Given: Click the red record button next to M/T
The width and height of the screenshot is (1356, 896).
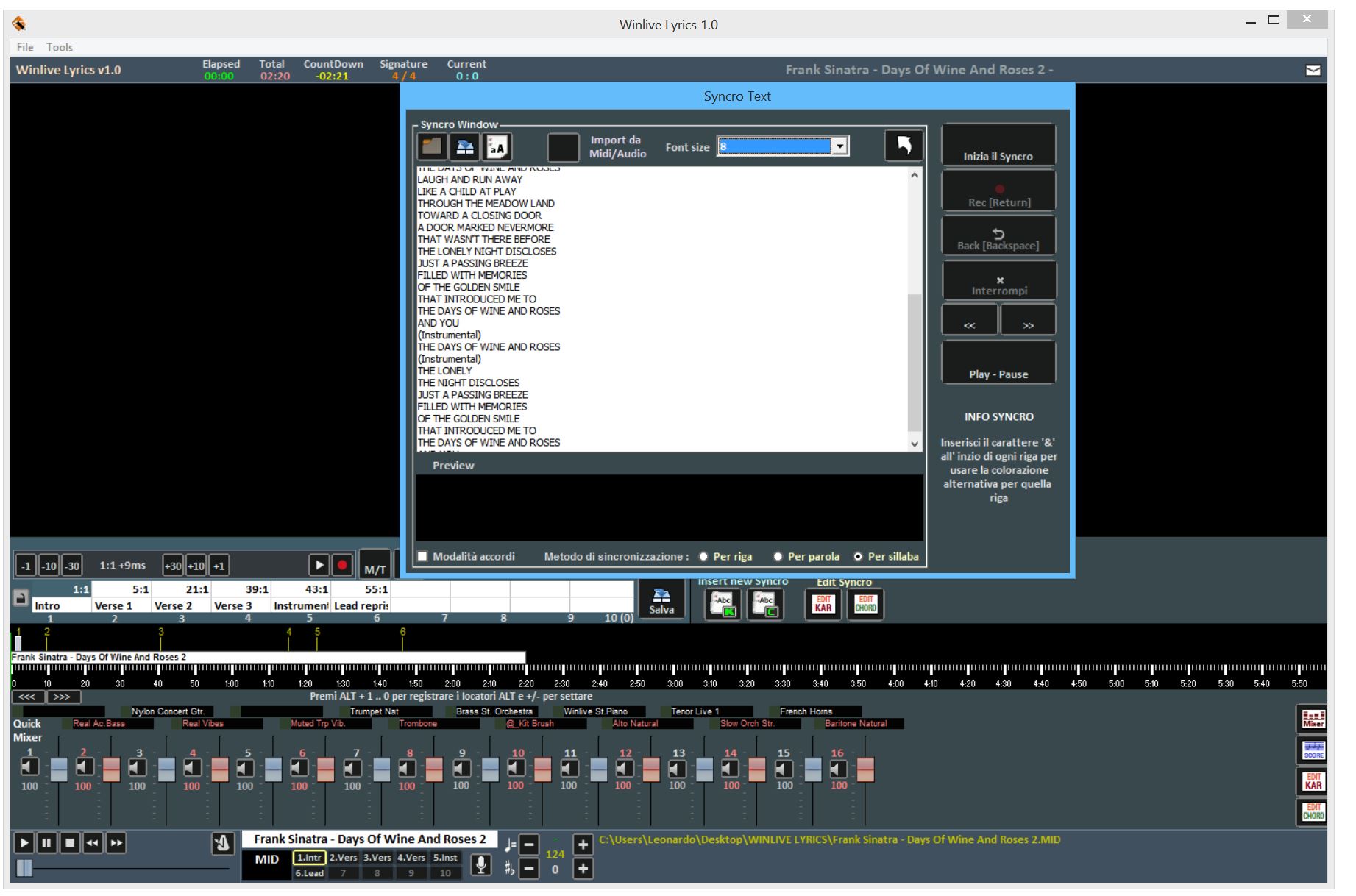Looking at the screenshot, I should (x=342, y=565).
